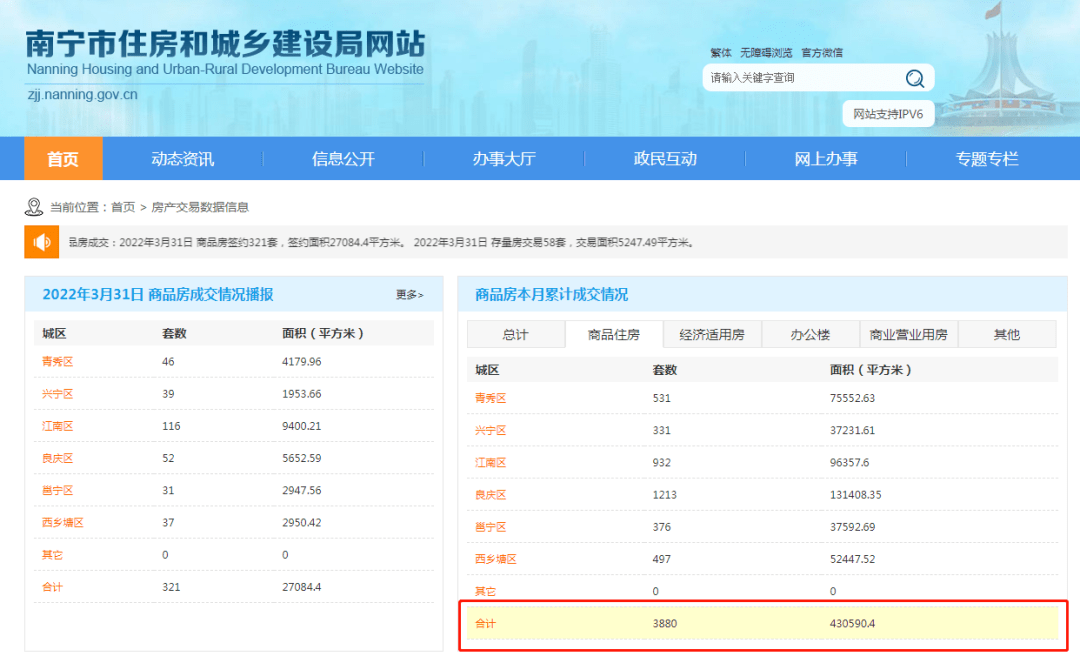Viewport: 1080px width, 663px height.
Task: Switch to Traditional Chinese via 繁体
Action: [720, 52]
